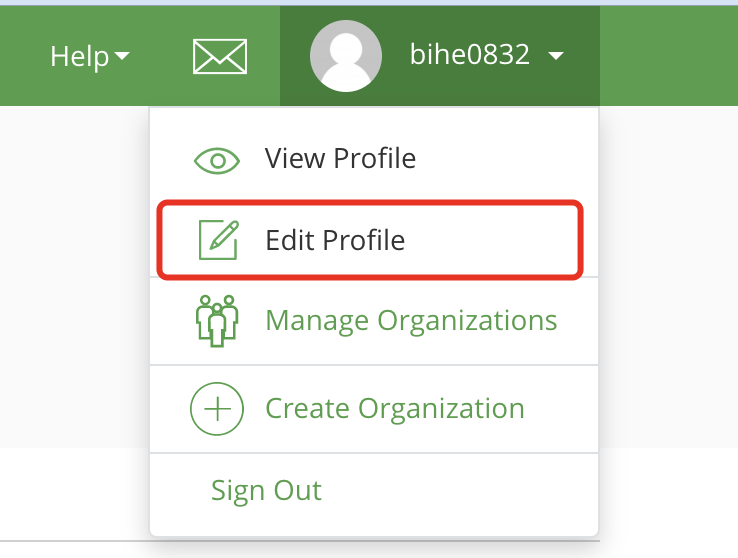
Task: Click the eye icon for View Profile
Action: [217, 159]
